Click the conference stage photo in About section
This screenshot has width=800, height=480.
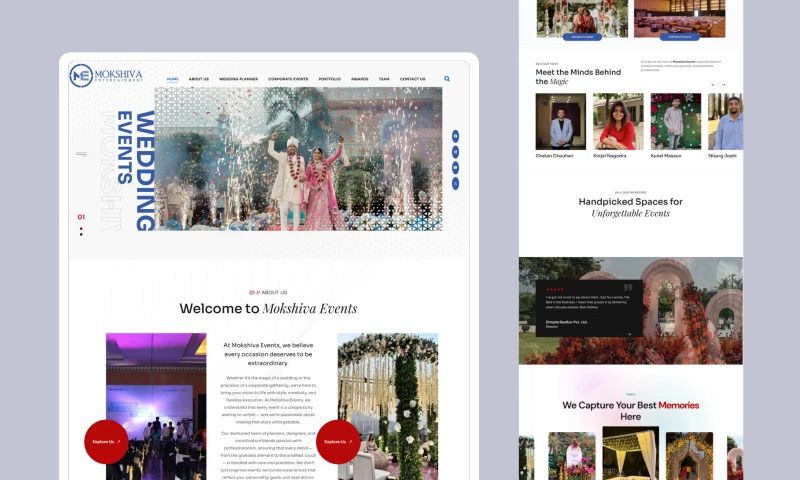(x=156, y=406)
